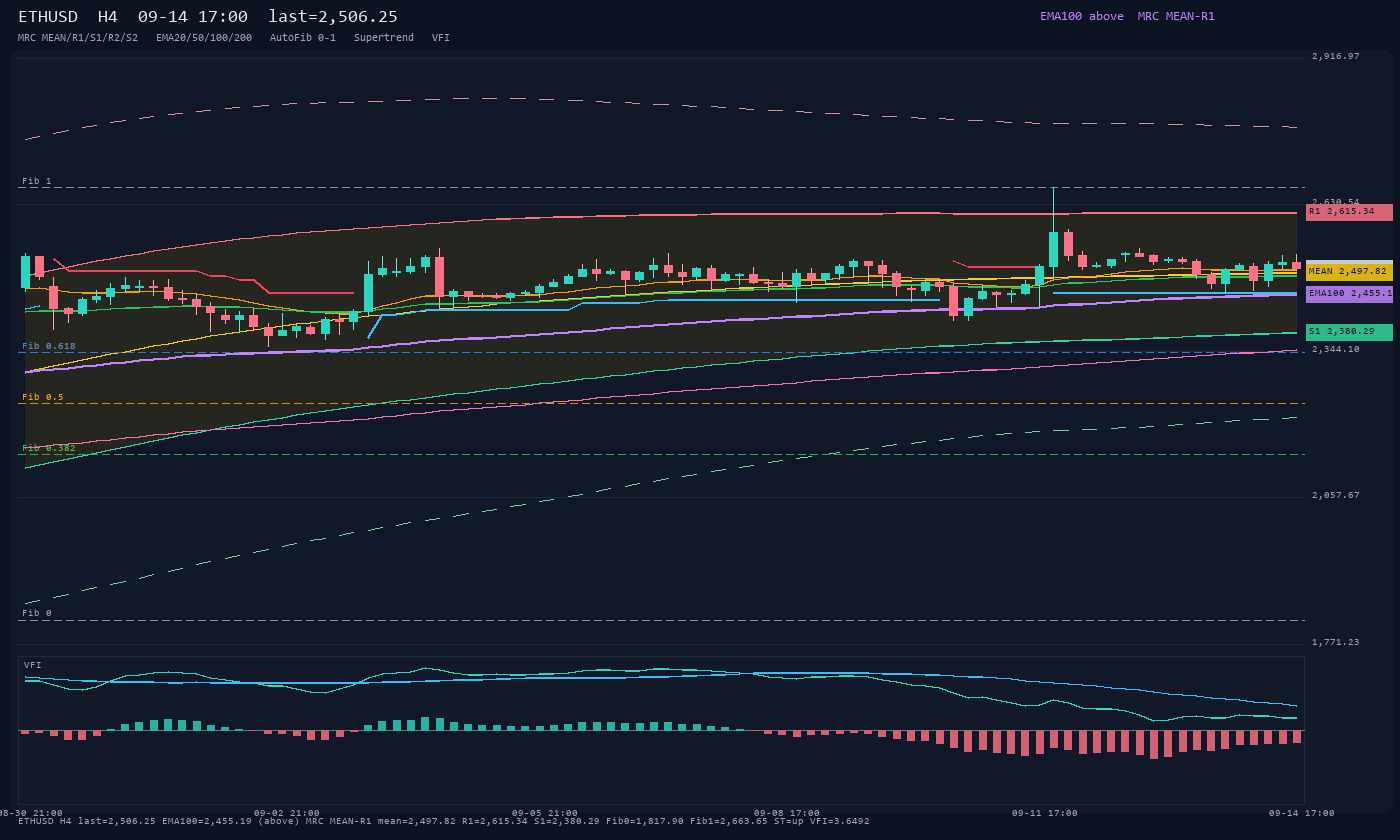Click the ETHUSD symbol title
The height and width of the screenshot is (840, 1400).
48,17
